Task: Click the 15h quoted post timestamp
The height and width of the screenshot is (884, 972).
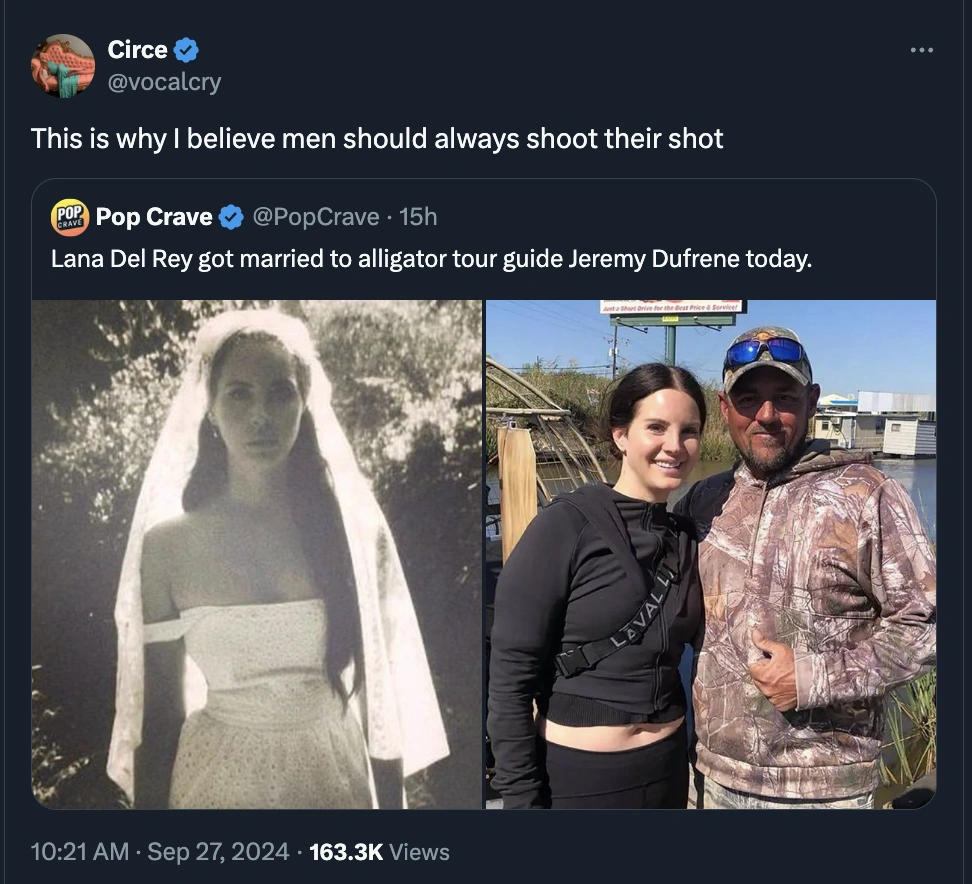Action: pyautogui.click(x=418, y=217)
